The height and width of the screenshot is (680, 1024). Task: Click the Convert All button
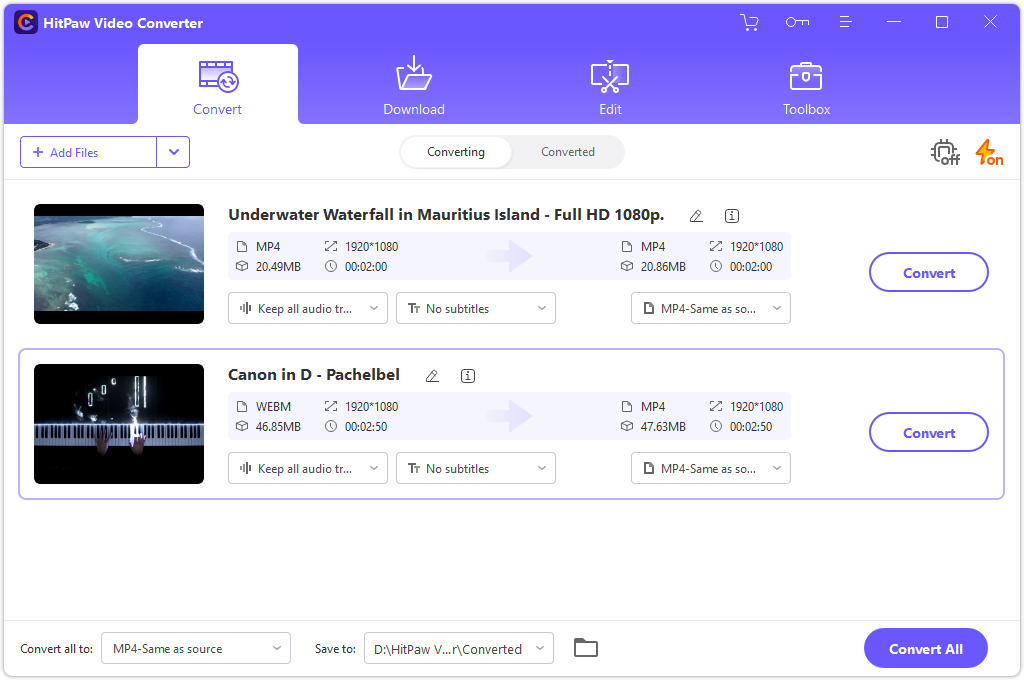pyautogui.click(x=926, y=648)
